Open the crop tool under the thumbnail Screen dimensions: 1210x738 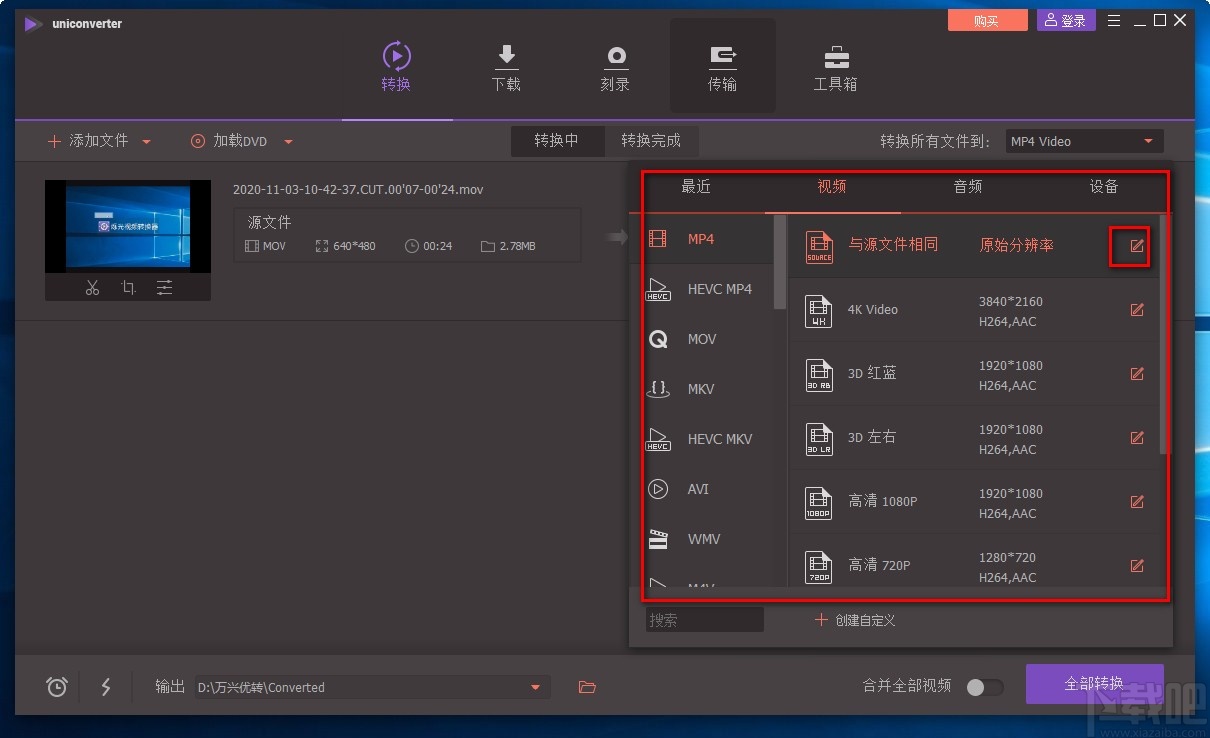tap(128, 287)
